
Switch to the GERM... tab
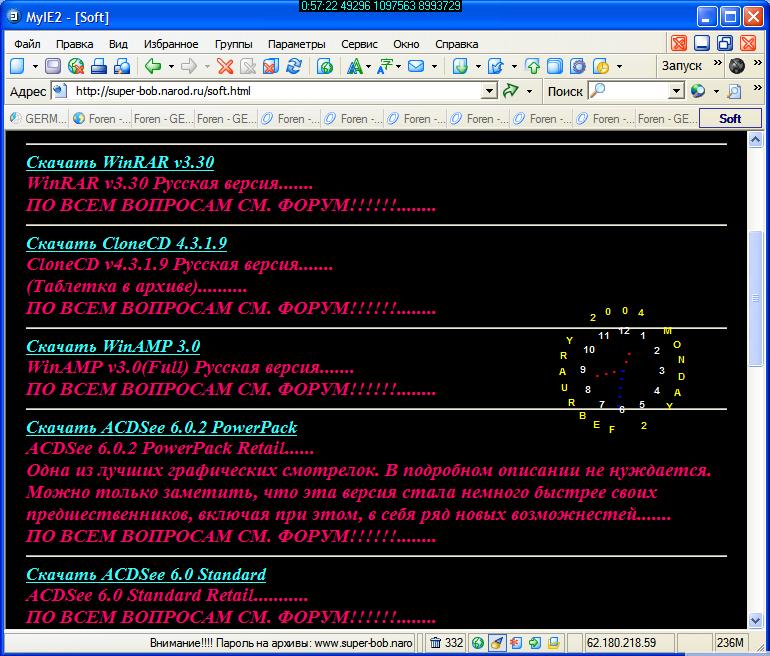(x=38, y=119)
